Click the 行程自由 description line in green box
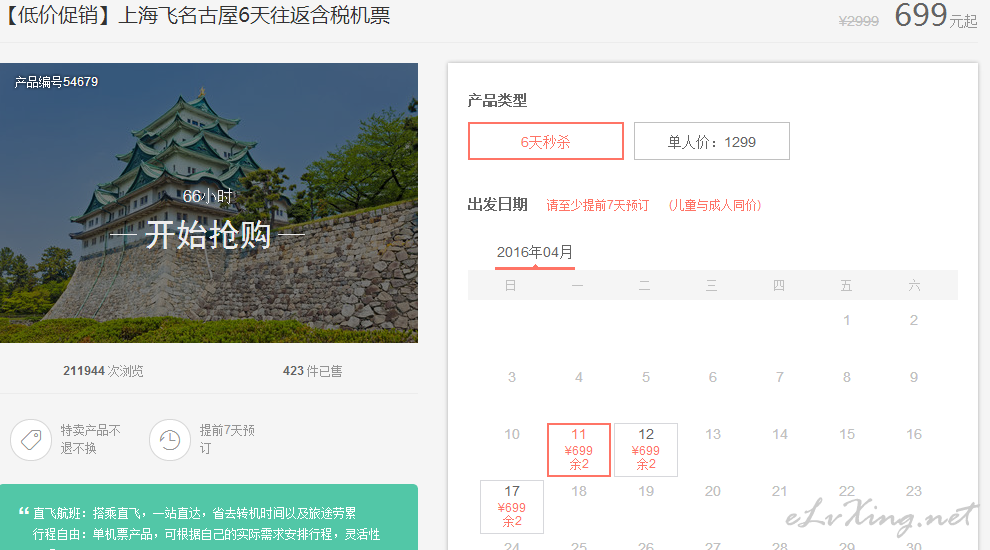Viewport: 990px width, 550px height. 206,535
